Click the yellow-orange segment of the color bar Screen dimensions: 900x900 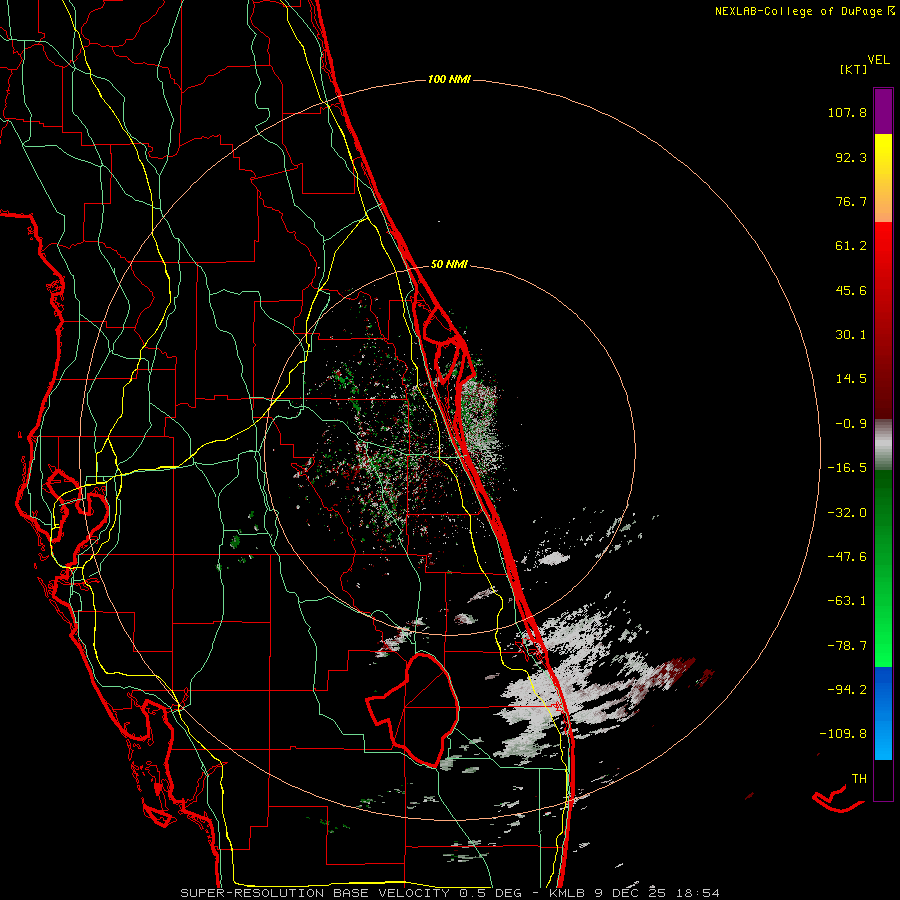(x=883, y=179)
